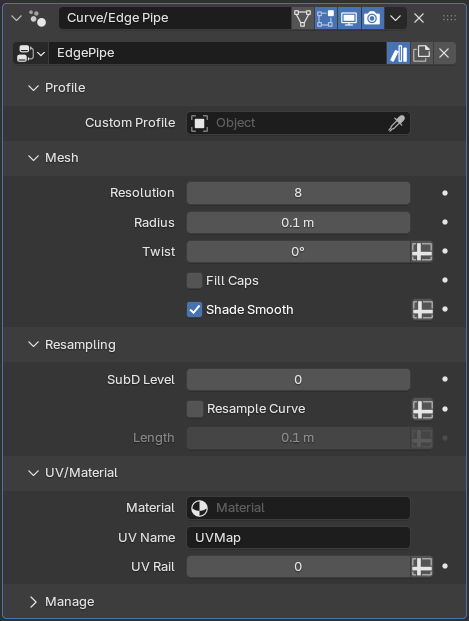Open modifier extra options dropdown arrow

395,18
